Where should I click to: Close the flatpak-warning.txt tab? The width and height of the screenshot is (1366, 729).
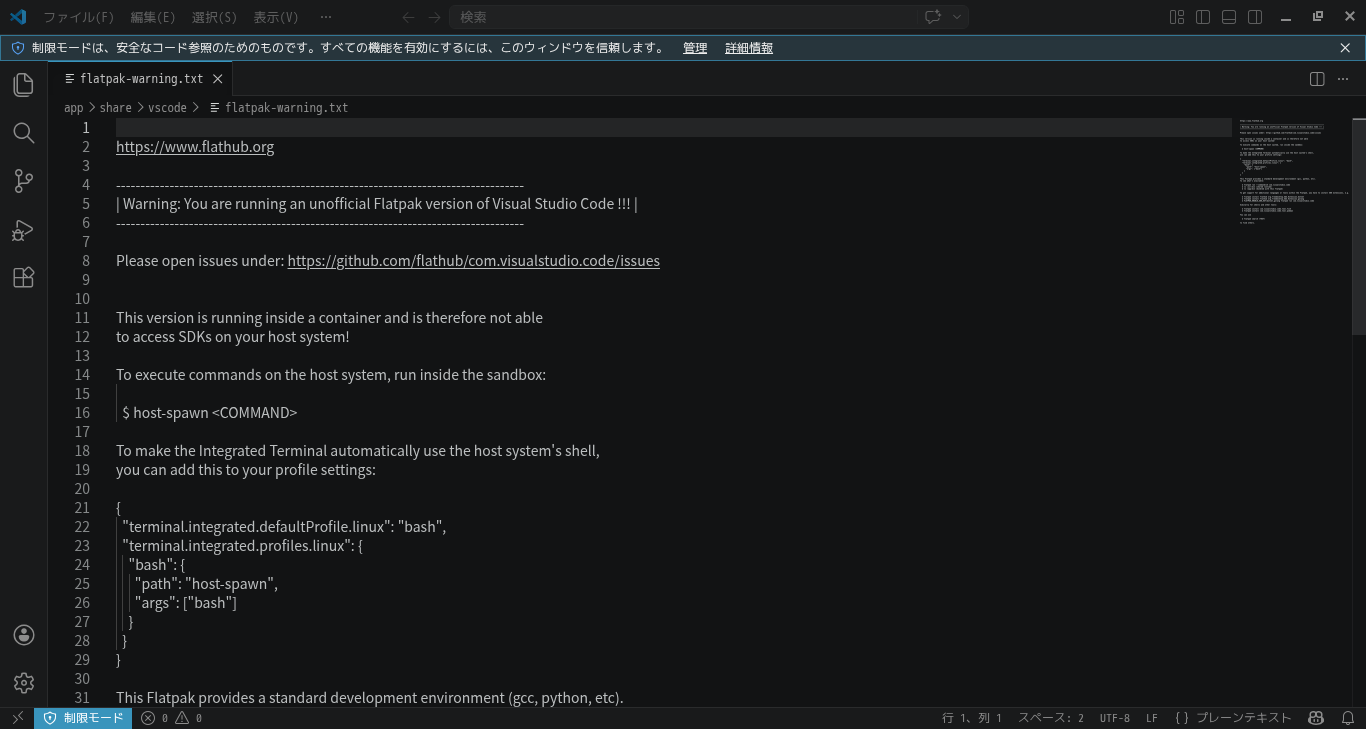tap(217, 79)
